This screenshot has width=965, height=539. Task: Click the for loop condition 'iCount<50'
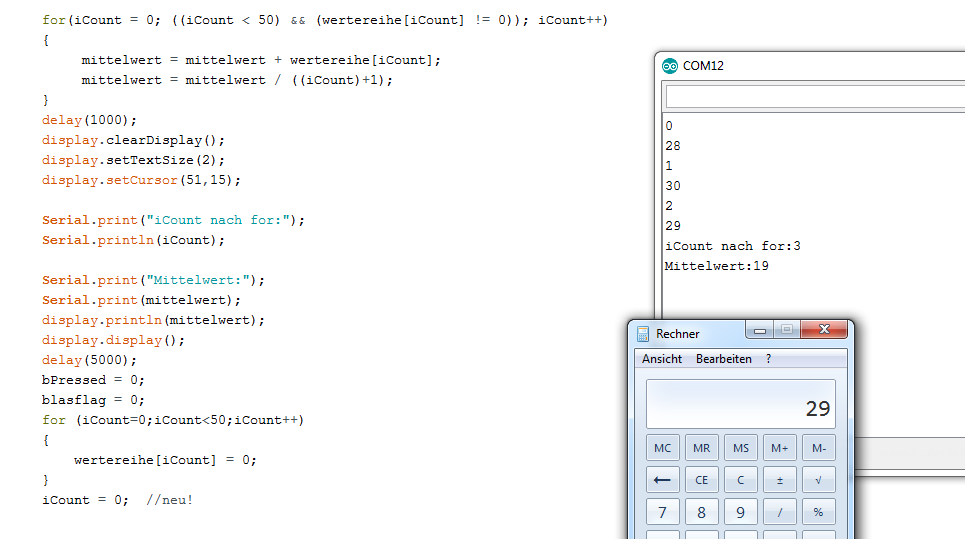pyautogui.click(x=190, y=420)
